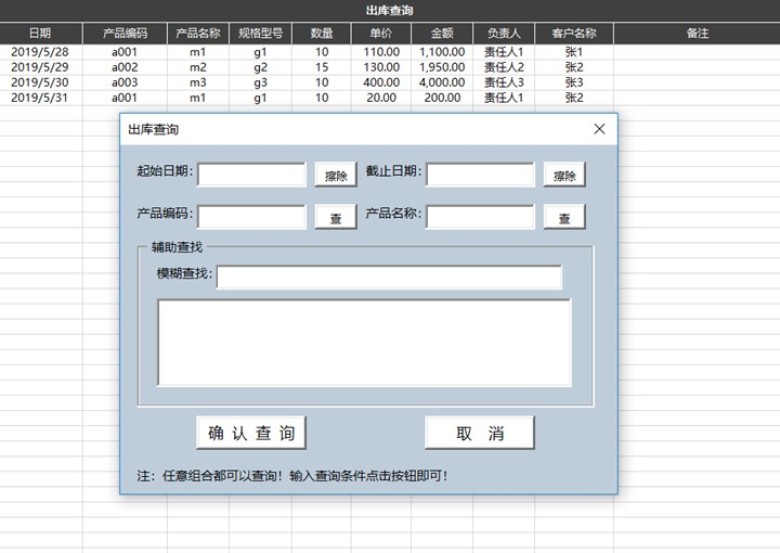780x553 pixels.
Task: Select product name cell m3
Action: [198, 83]
